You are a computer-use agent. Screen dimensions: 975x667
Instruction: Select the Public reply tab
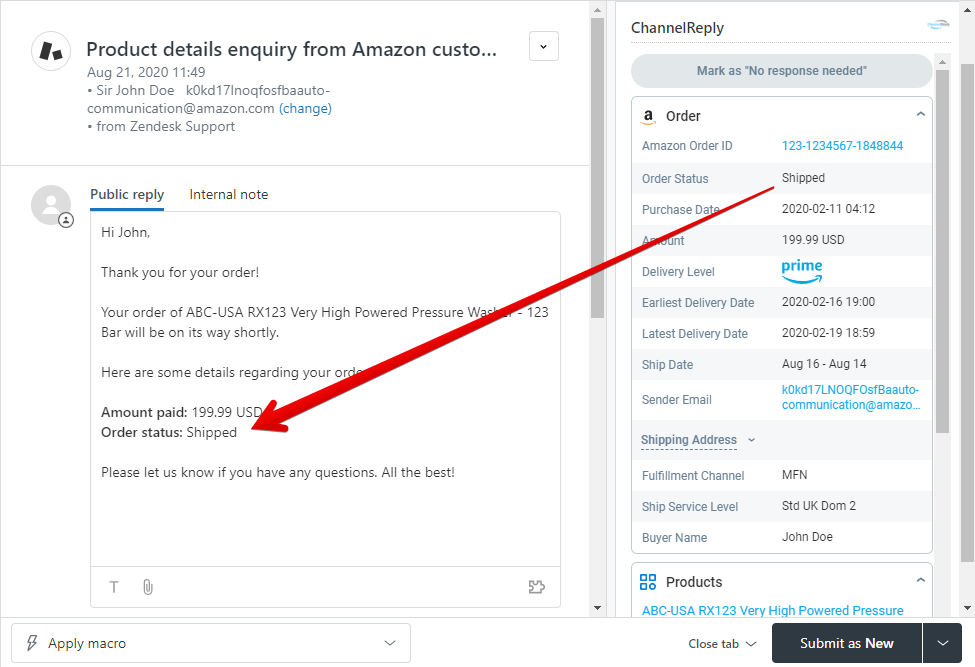coord(127,194)
